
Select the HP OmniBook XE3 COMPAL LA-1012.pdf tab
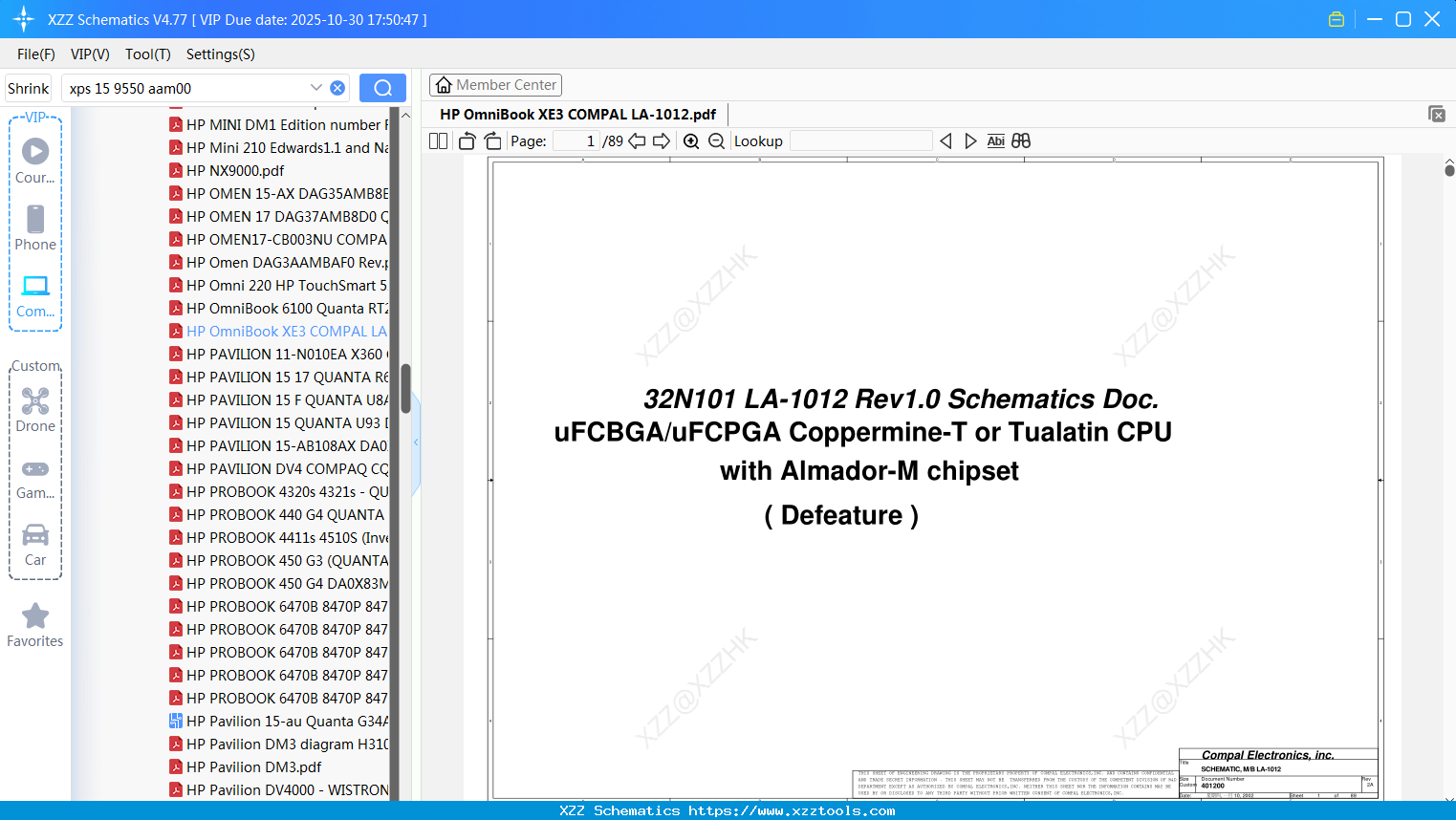point(577,114)
